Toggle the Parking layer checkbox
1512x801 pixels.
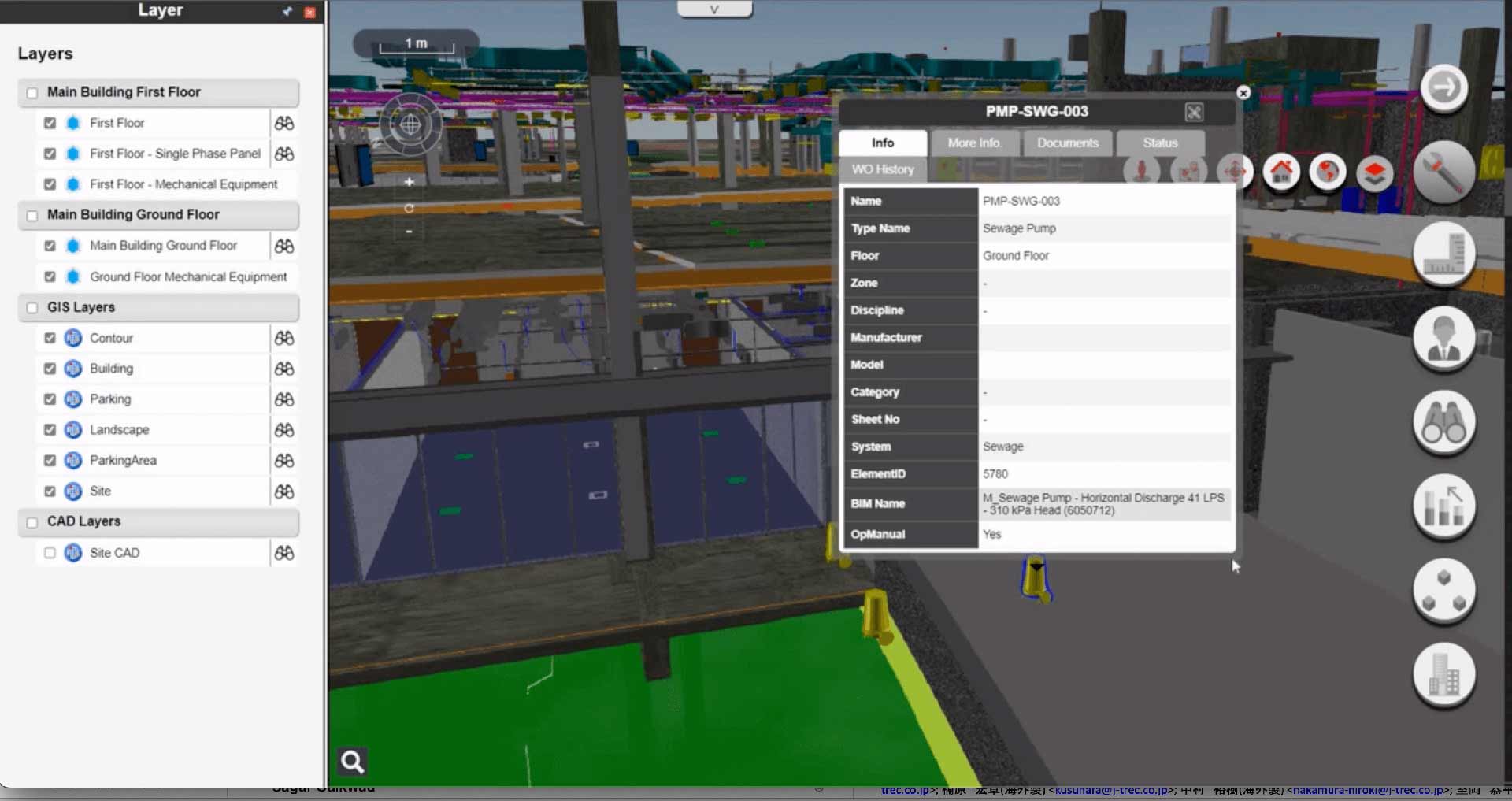(x=50, y=399)
